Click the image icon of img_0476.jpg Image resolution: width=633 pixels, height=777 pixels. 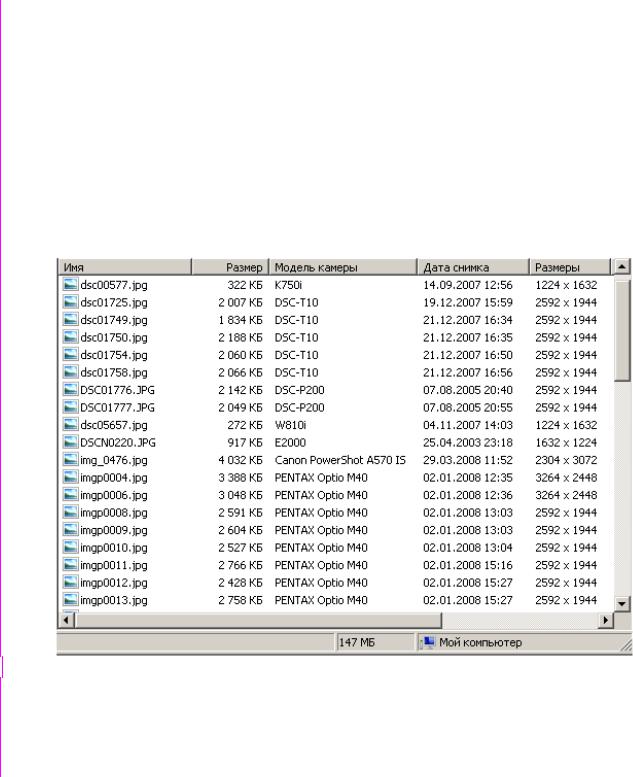(70, 459)
